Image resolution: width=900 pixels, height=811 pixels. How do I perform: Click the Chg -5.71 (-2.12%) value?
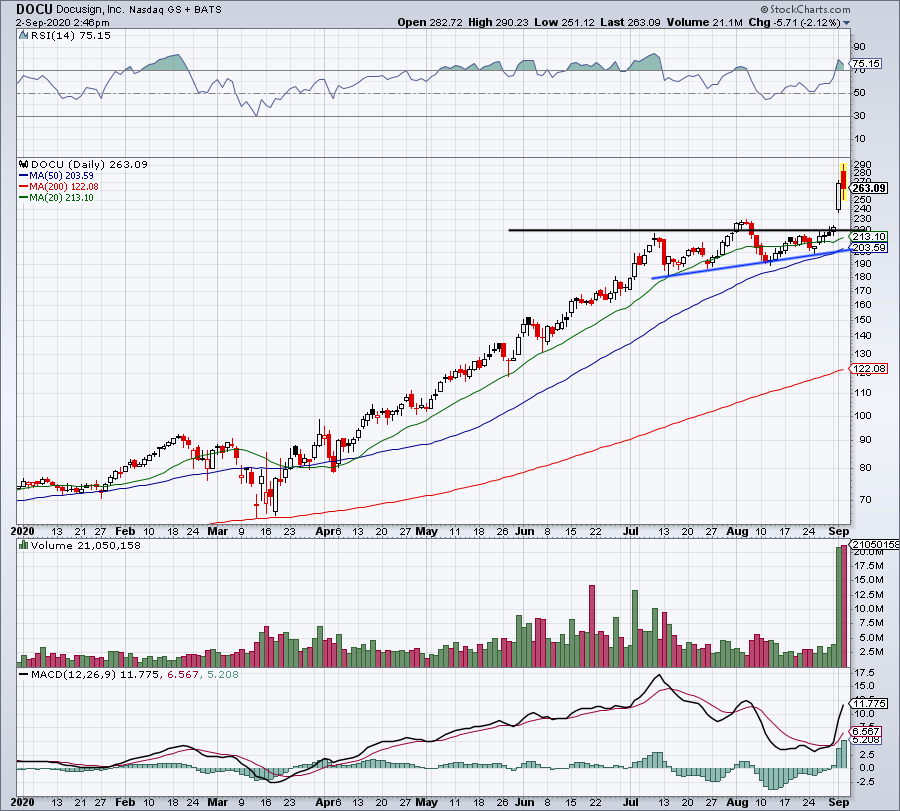[794, 22]
